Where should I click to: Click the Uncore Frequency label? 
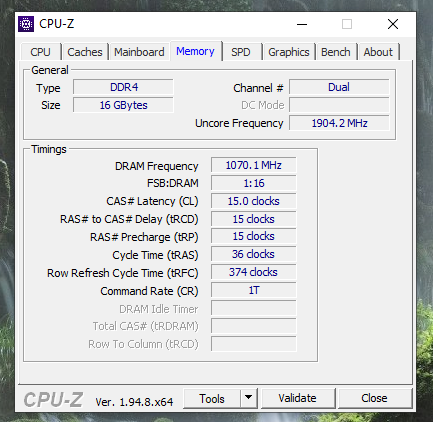click(239, 123)
